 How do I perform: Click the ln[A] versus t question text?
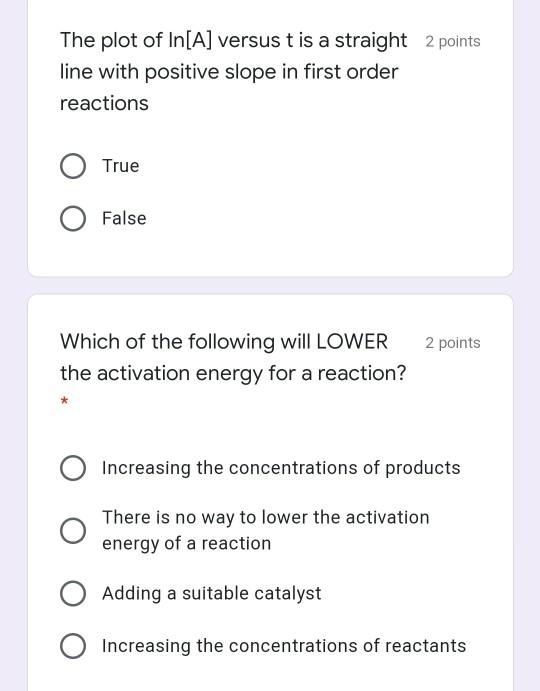234,72
